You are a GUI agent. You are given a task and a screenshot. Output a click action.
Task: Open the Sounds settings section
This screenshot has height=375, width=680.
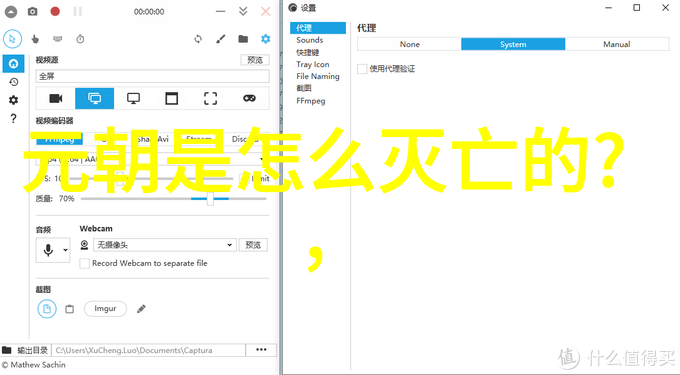pyautogui.click(x=310, y=40)
